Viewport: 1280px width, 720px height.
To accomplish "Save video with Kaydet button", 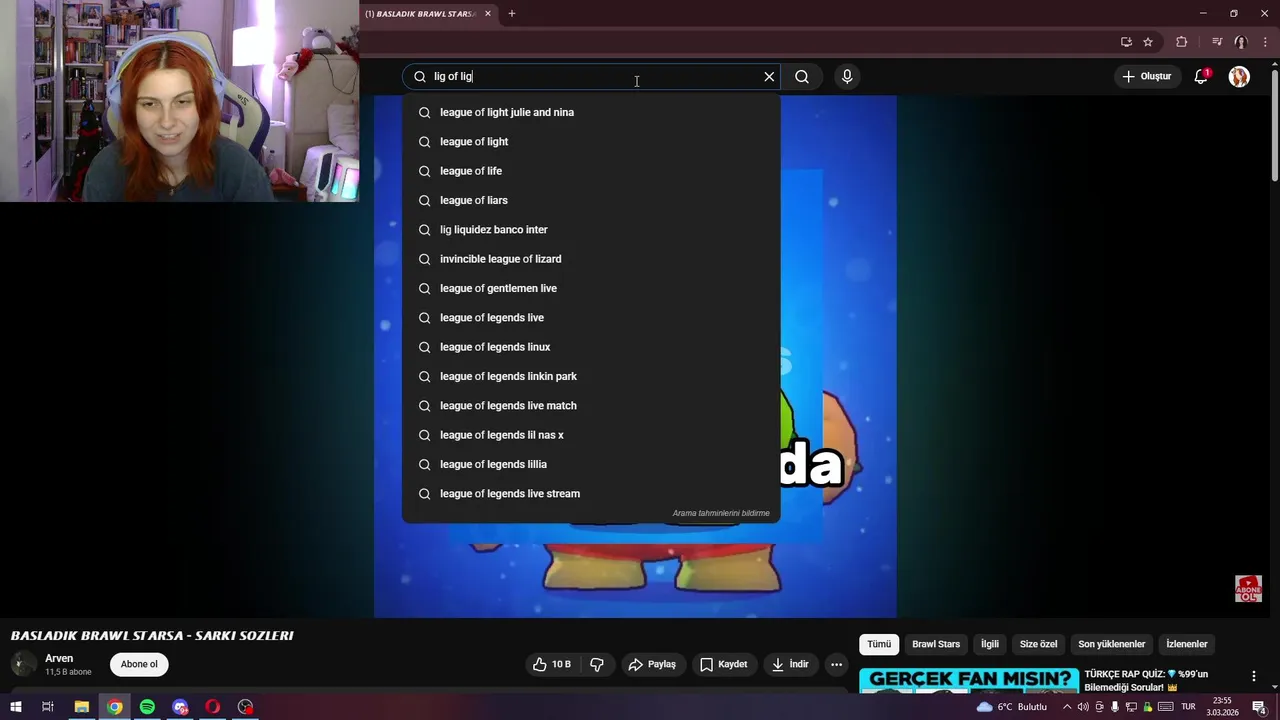I will [724, 664].
